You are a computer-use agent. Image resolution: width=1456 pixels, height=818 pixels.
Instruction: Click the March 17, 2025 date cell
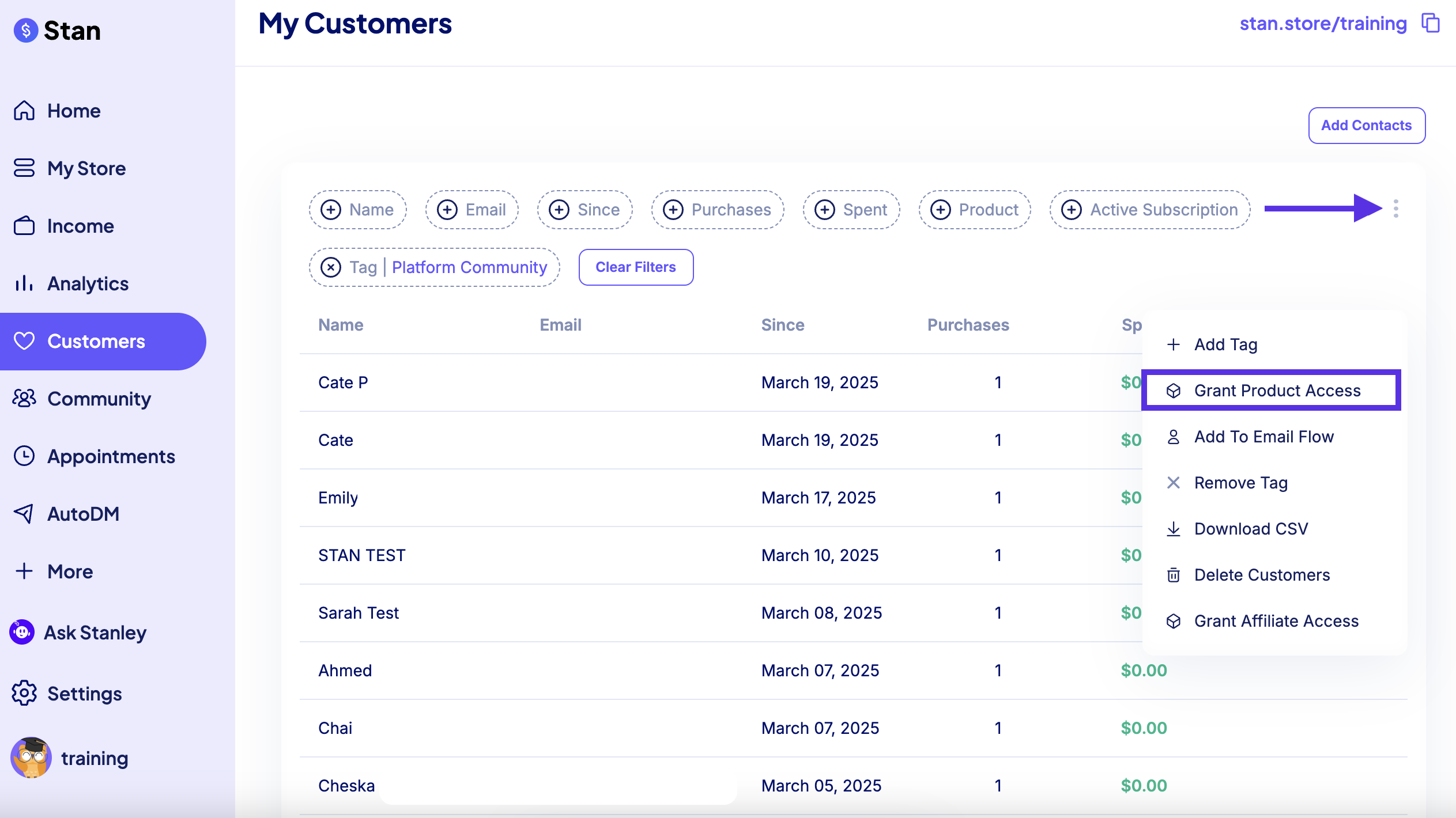click(818, 498)
